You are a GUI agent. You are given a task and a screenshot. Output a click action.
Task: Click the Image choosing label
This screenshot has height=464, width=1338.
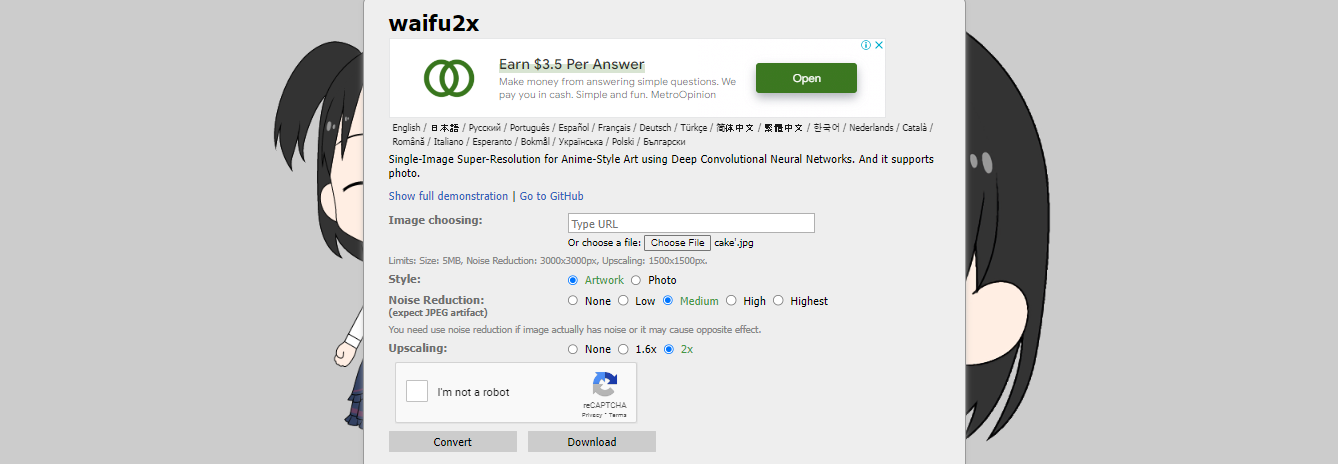pos(435,220)
